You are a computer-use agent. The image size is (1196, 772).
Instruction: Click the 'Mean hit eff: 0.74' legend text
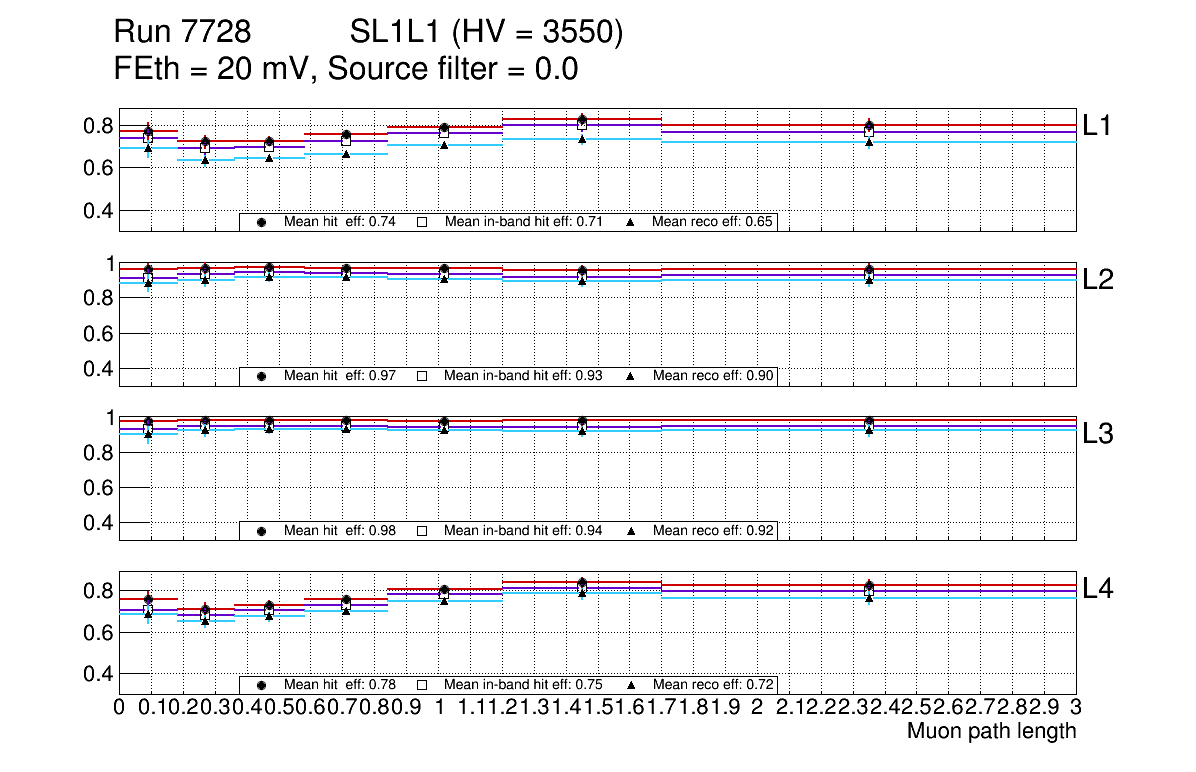click(x=340, y=222)
